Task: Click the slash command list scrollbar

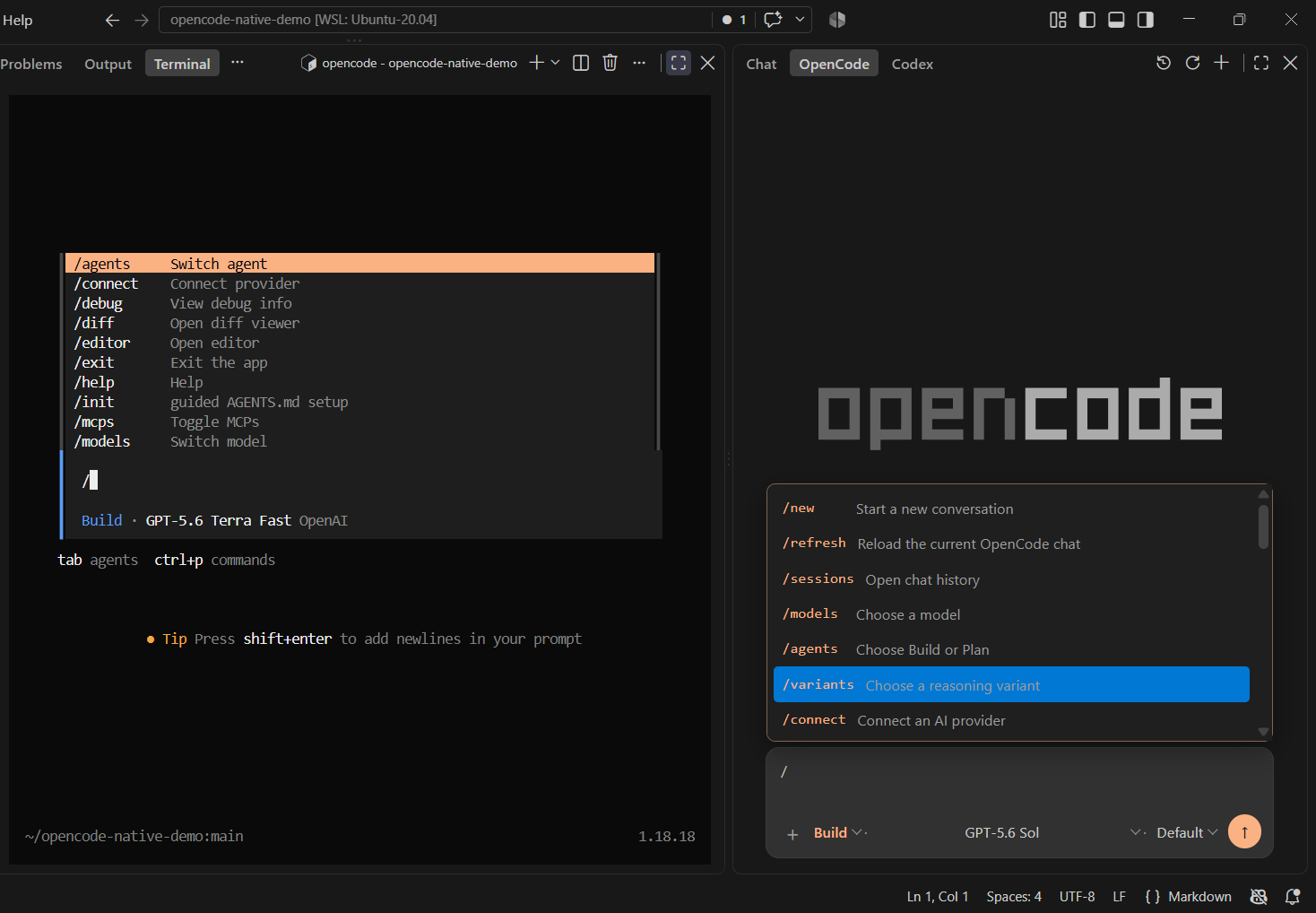Action: (1263, 526)
